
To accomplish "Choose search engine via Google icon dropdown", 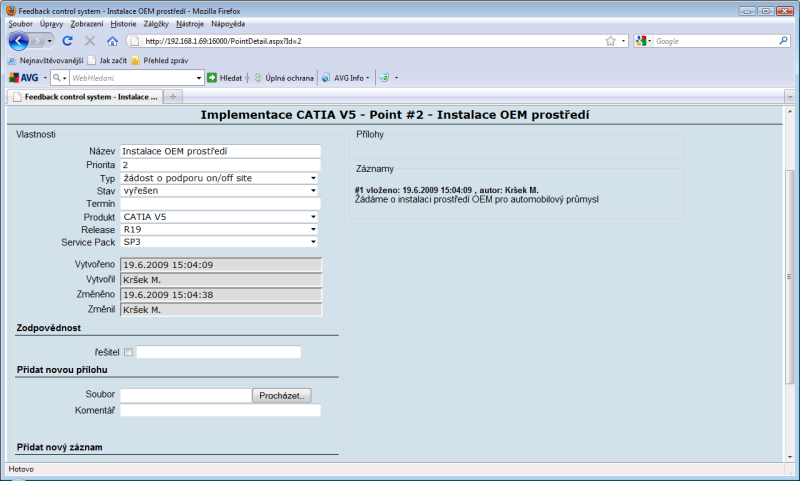I will click(643, 41).
